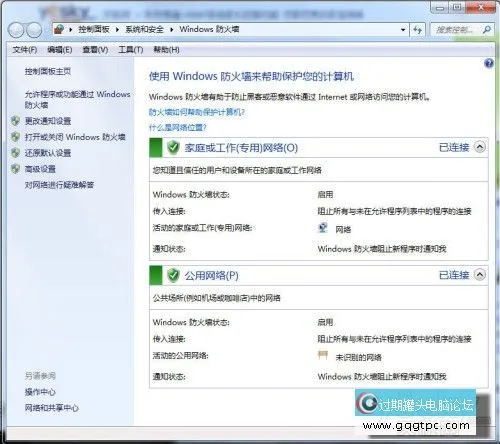Click shield icon beside 打开或关闭 Windows 防火墙
Screen dimensions: 500x444
point(16,137)
